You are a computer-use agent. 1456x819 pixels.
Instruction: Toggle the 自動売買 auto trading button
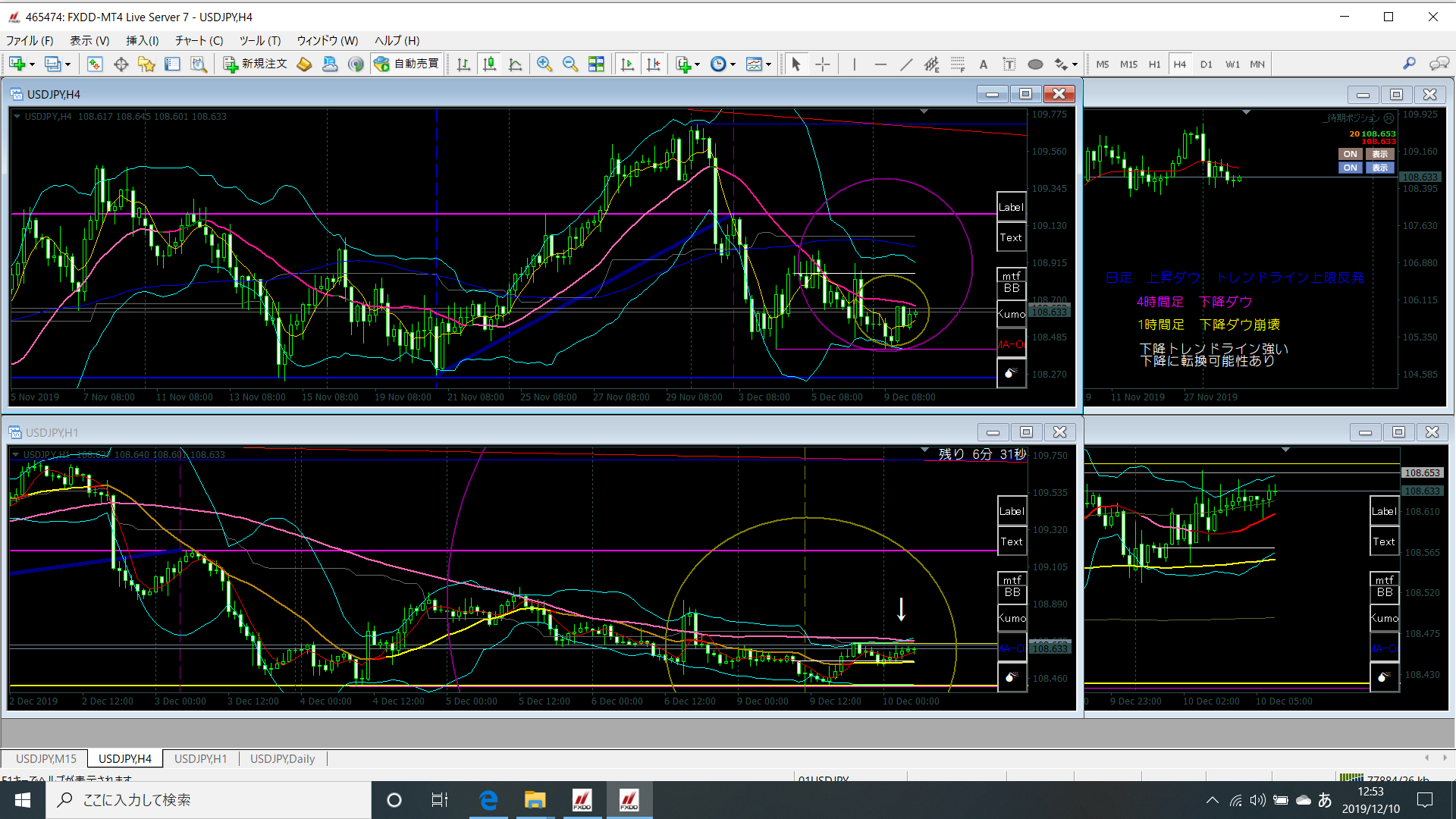(407, 64)
